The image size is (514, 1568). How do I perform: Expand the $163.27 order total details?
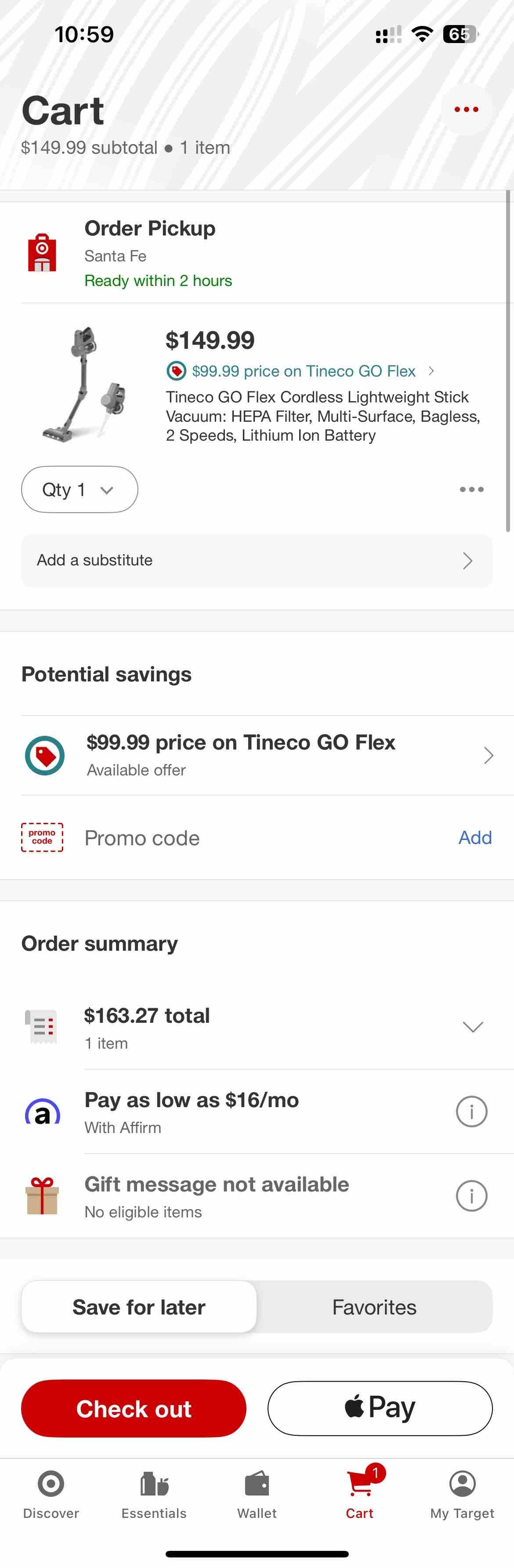click(x=473, y=1026)
